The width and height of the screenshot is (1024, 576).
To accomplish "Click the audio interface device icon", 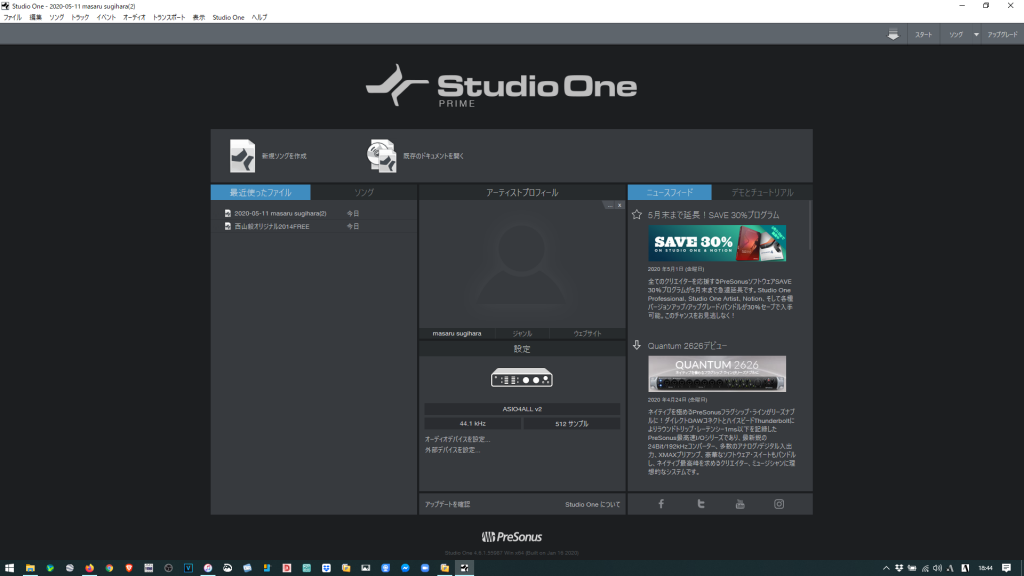I will coord(522,378).
